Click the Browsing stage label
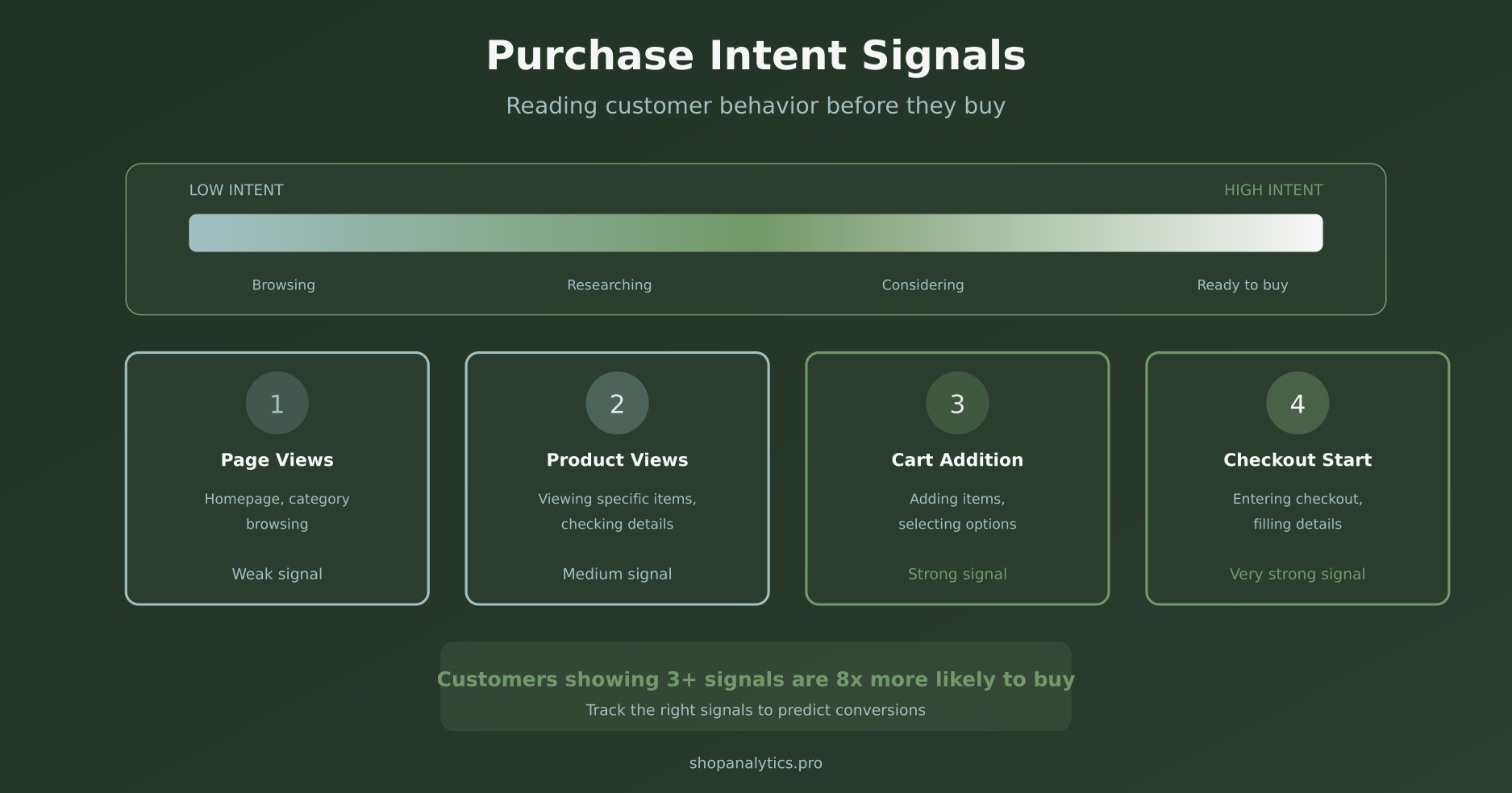Viewport: 1512px width, 793px height. tap(282, 284)
